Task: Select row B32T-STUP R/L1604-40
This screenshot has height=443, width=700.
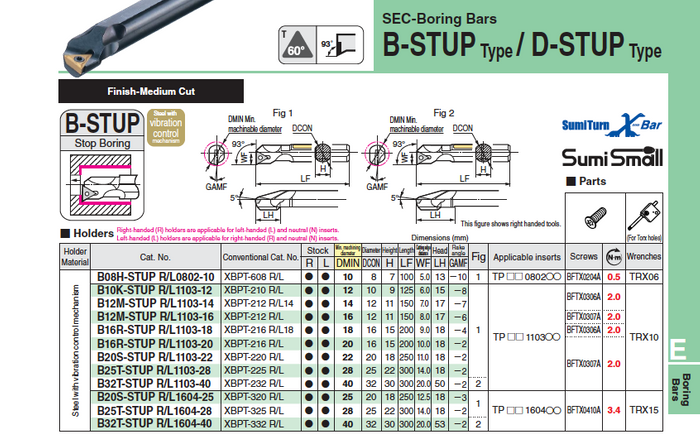Action: 279,424
